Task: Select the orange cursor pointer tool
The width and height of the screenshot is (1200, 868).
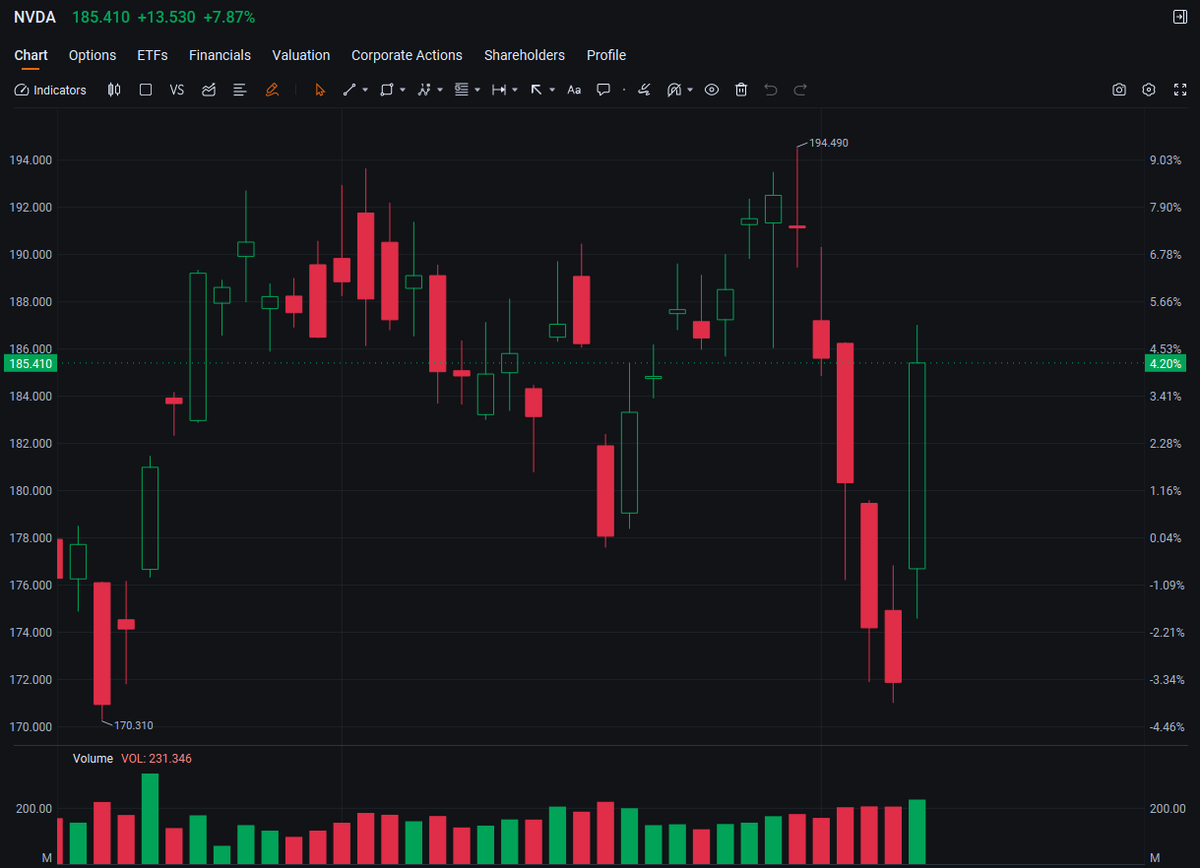Action: [x=320, y=90]
